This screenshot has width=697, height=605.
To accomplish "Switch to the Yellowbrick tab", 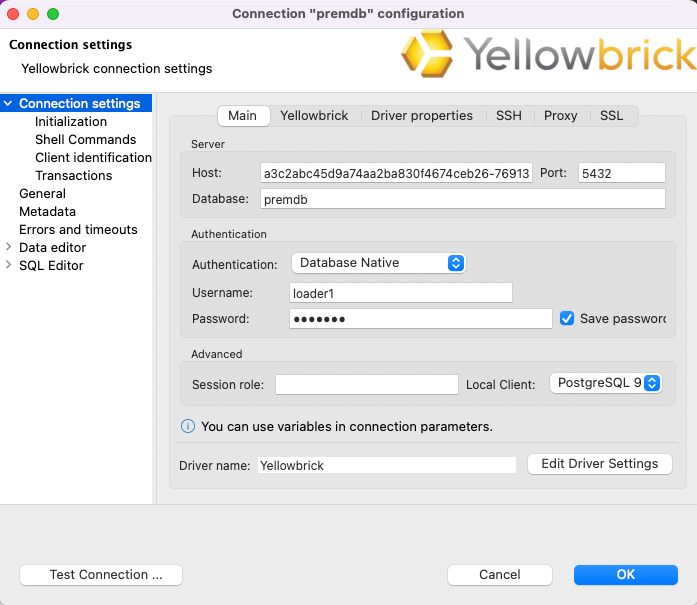I will [x=314, y=116].
